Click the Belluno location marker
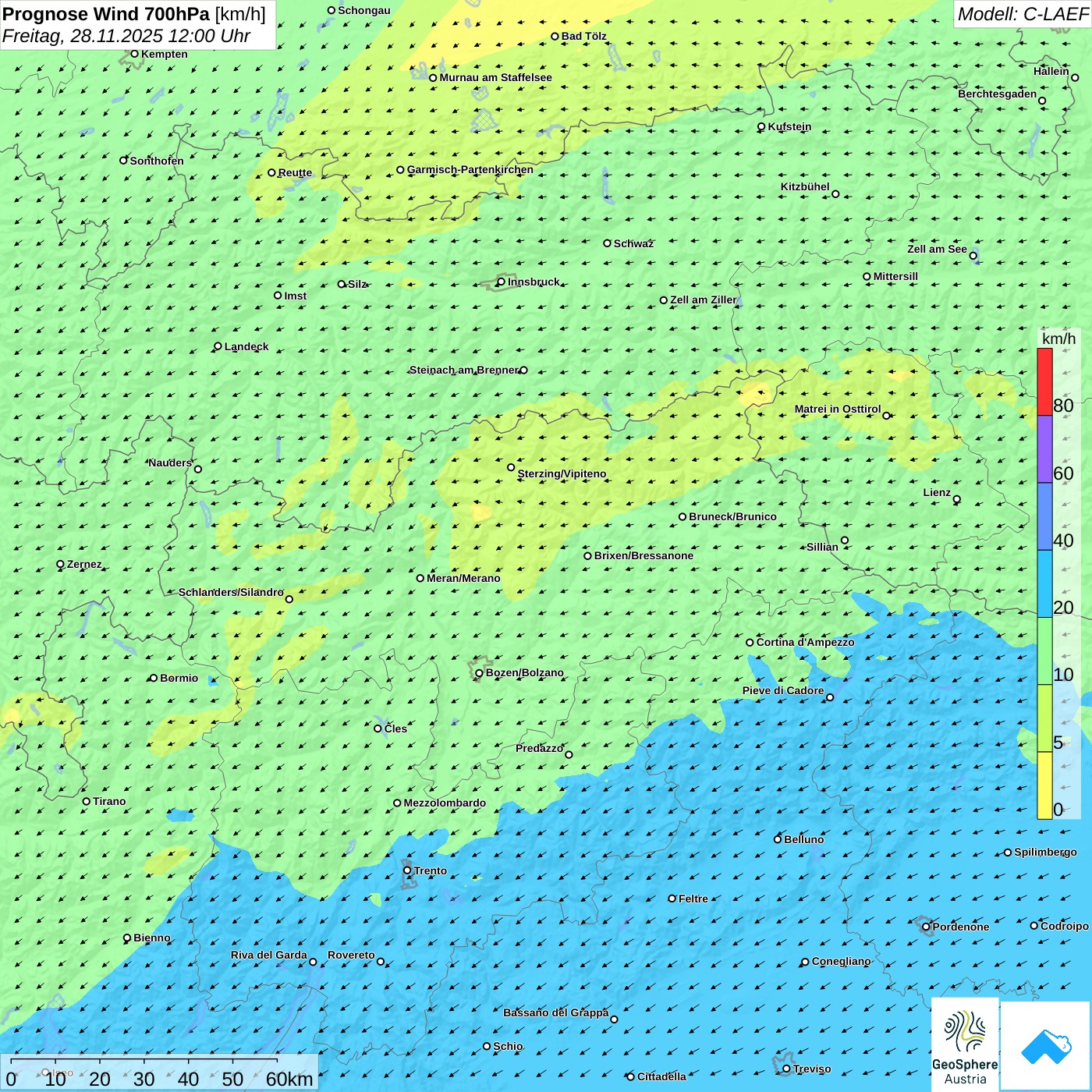The image size is (1092, 1092). click(777, 839)
